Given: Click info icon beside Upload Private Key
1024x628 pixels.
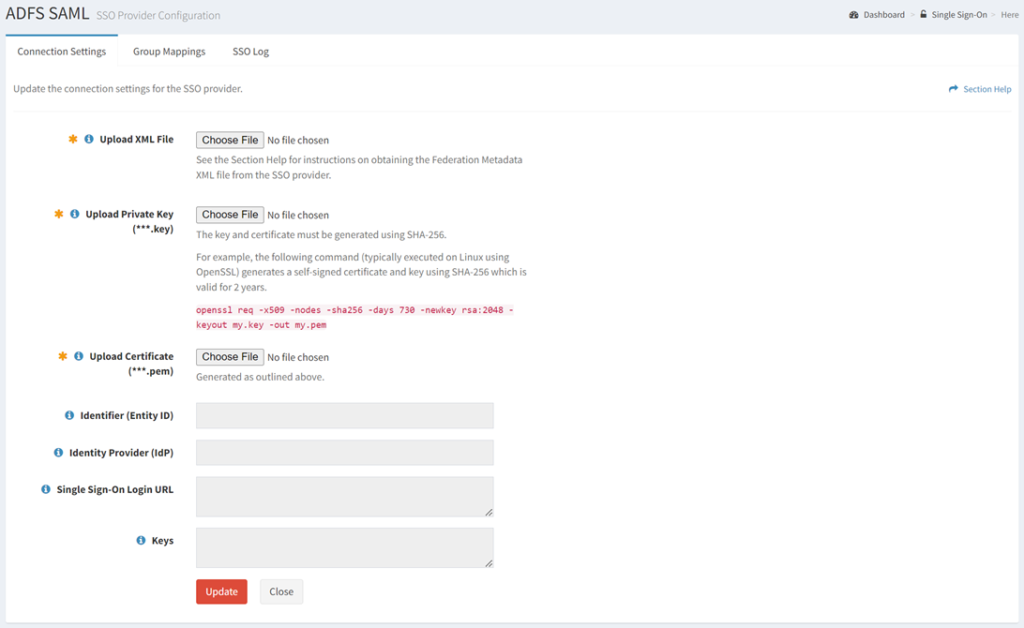Looking at the screenshot, I should click(75, 214).
